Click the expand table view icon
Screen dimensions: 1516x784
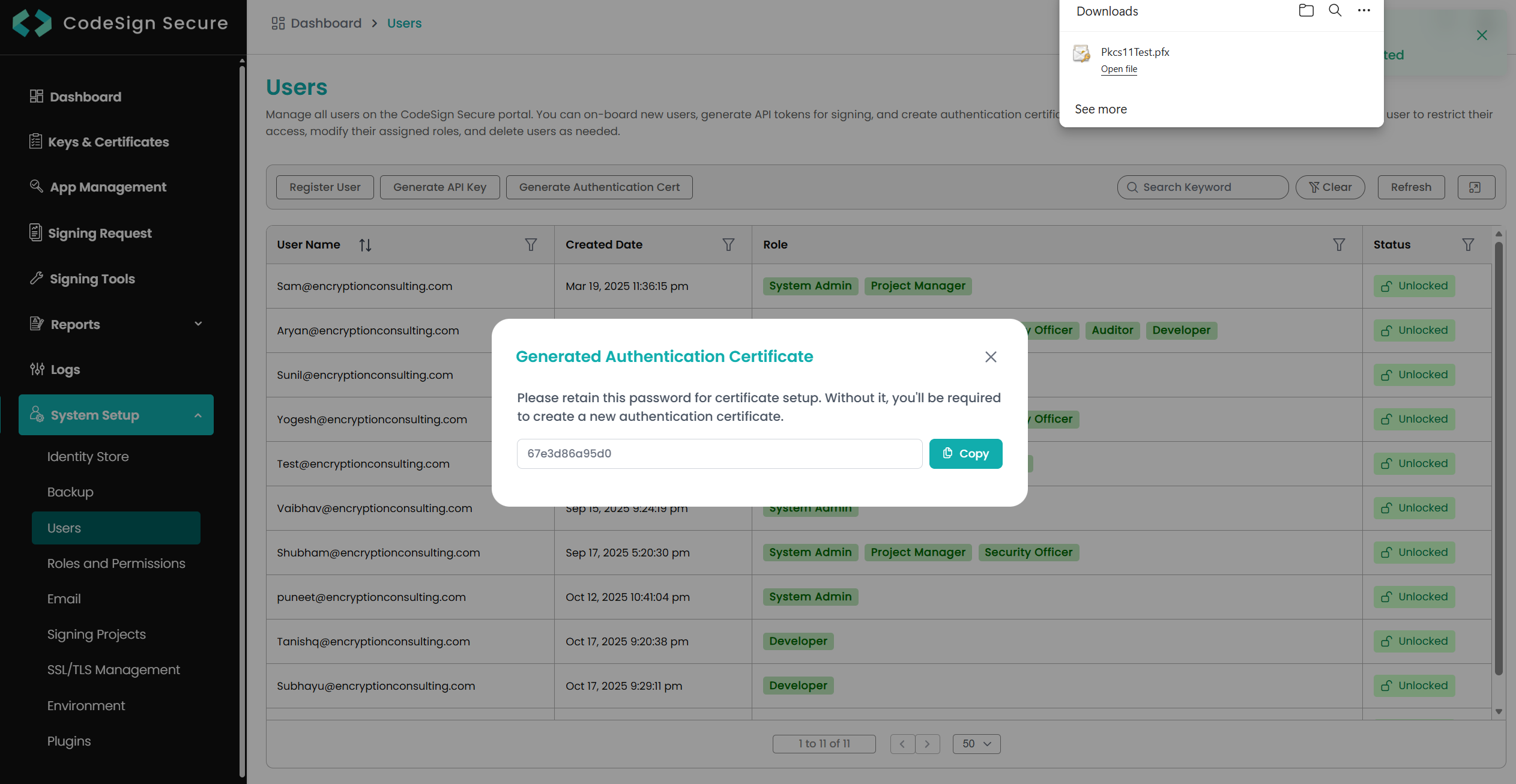pyautogui.click(x=1476, y=187)
